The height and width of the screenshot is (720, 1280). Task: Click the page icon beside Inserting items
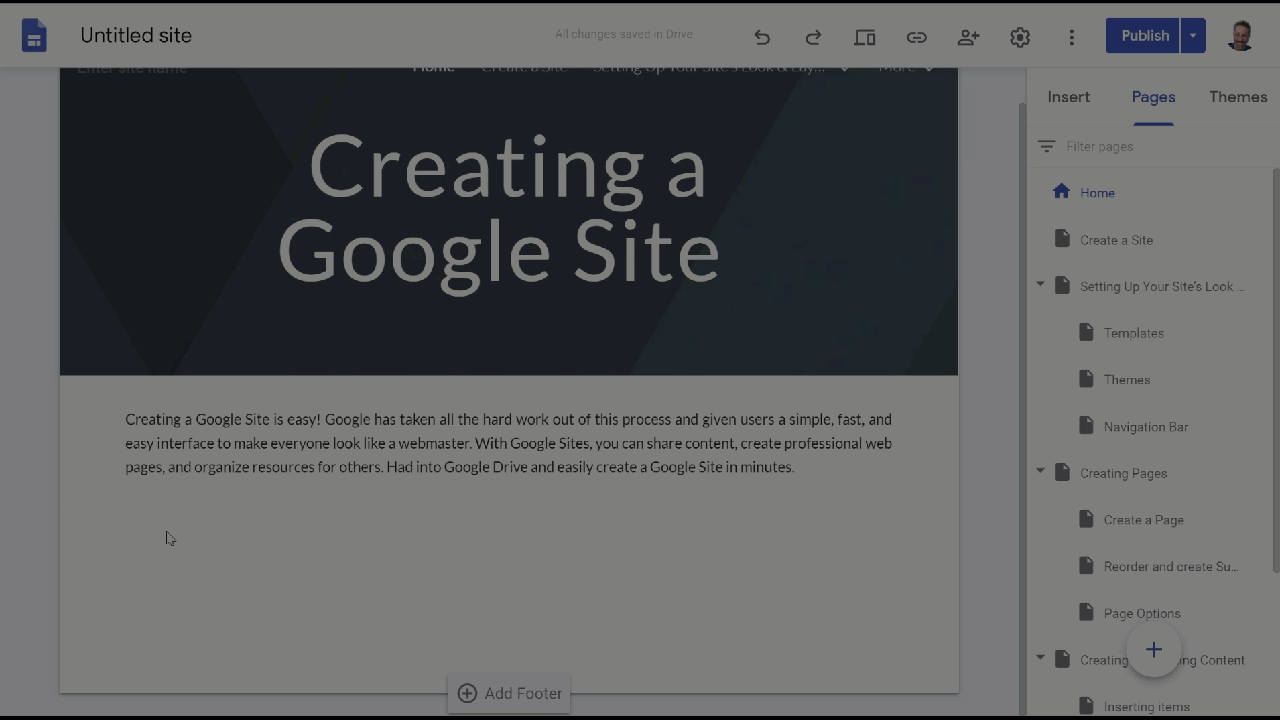click(1086, 706)
